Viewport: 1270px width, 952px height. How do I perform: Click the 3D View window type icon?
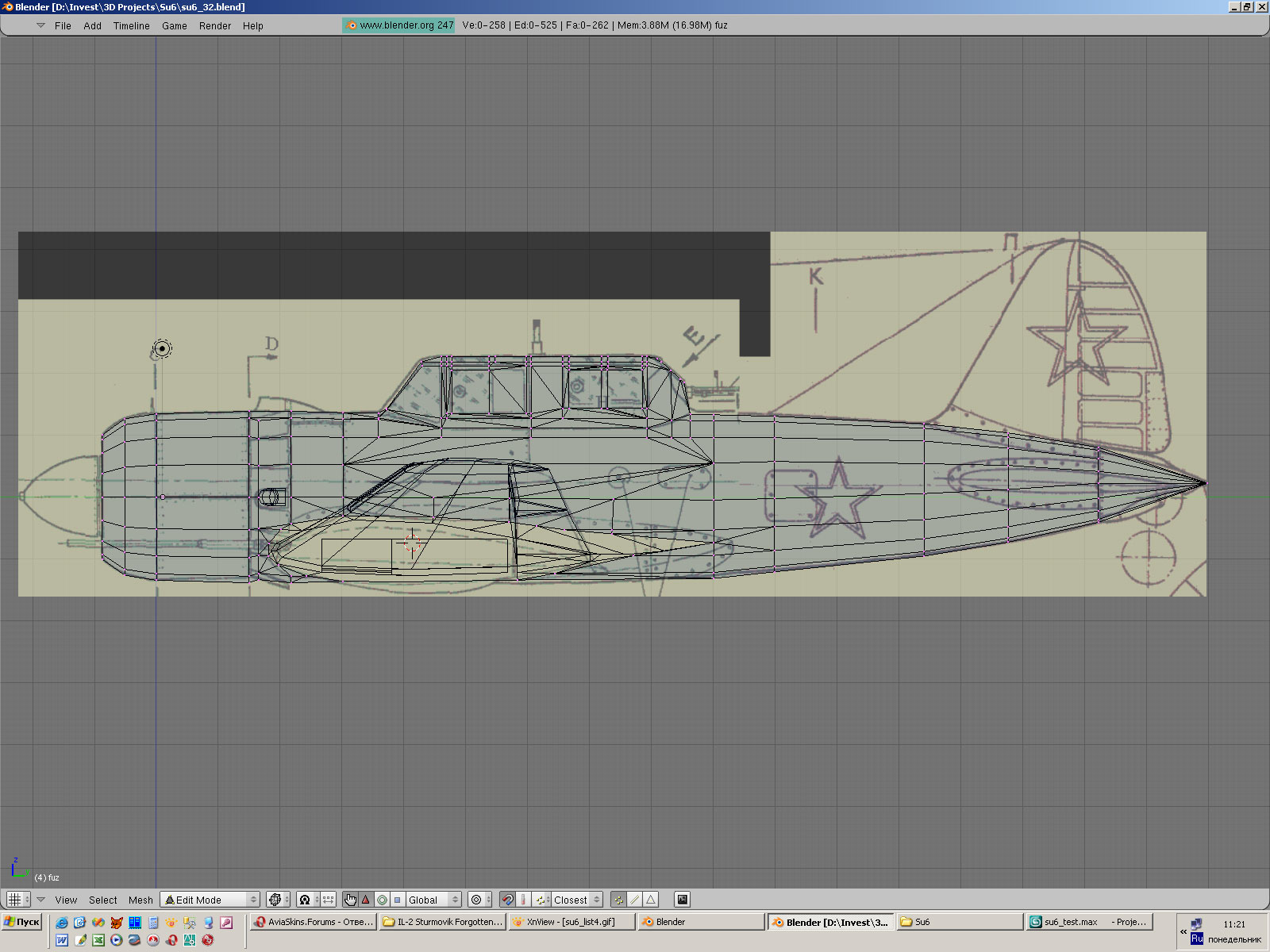click(x=14, y=900)
